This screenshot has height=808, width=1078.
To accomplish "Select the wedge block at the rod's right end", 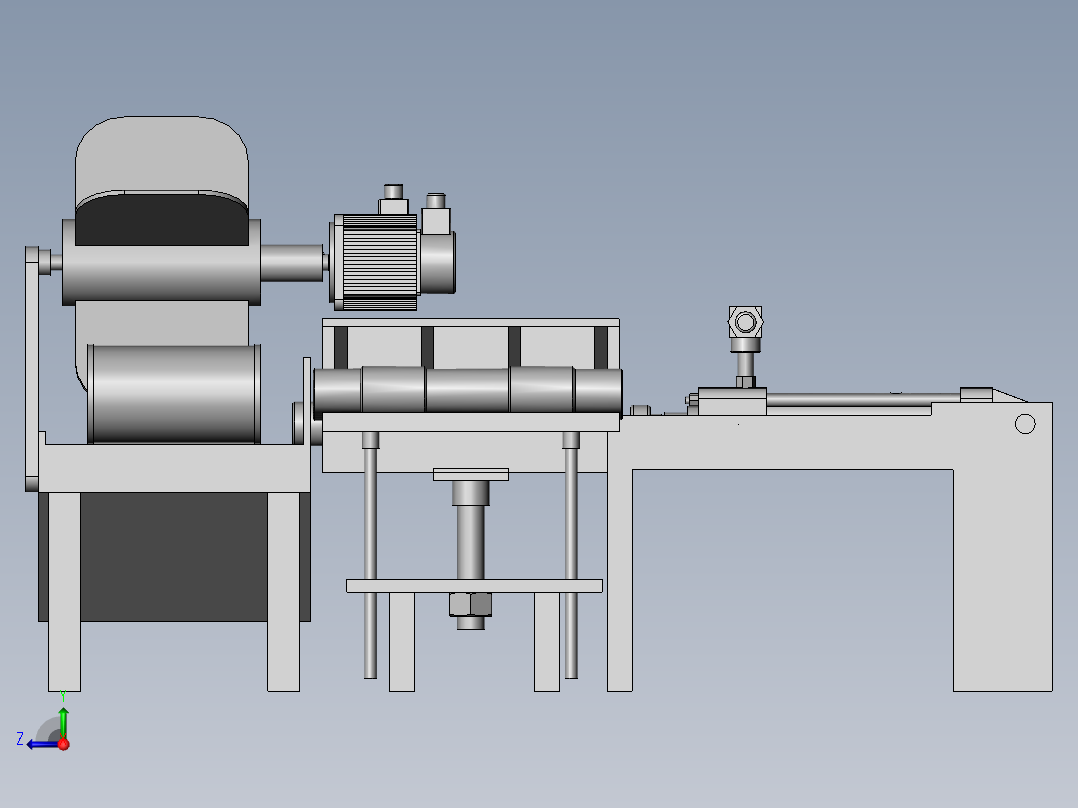I will pyautogui.click(x=992, y=395).
